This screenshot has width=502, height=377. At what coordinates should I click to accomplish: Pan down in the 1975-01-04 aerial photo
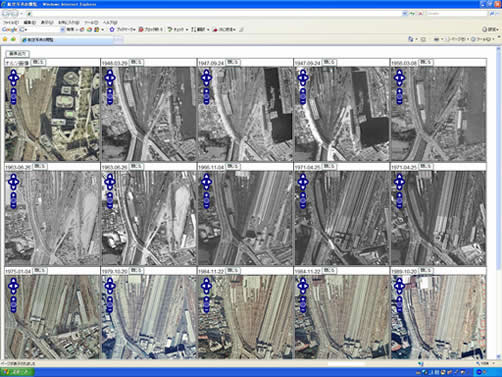tap(14, 292)
